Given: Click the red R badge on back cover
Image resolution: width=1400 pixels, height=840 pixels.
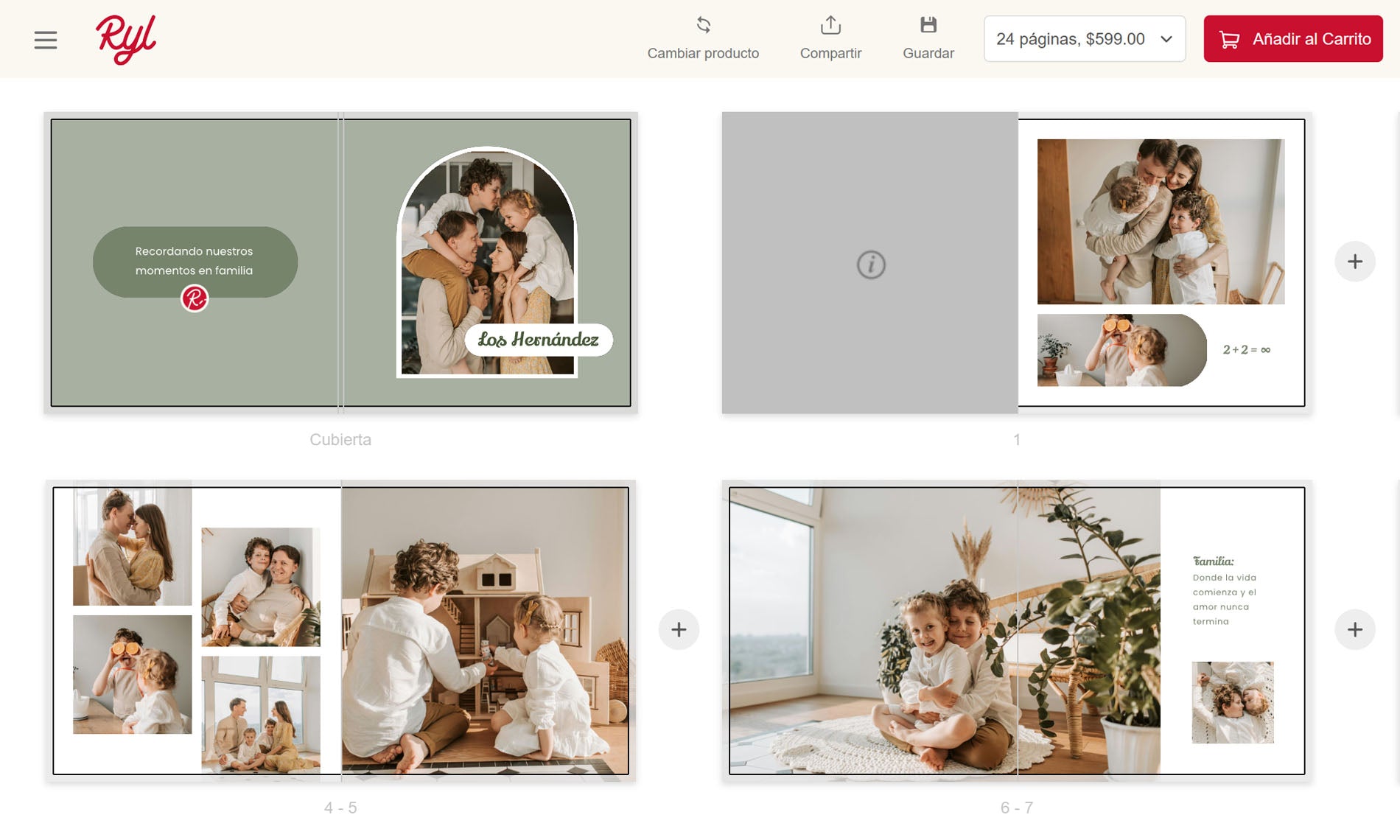Looking at the screenshot, I should [x=195, y=298].
